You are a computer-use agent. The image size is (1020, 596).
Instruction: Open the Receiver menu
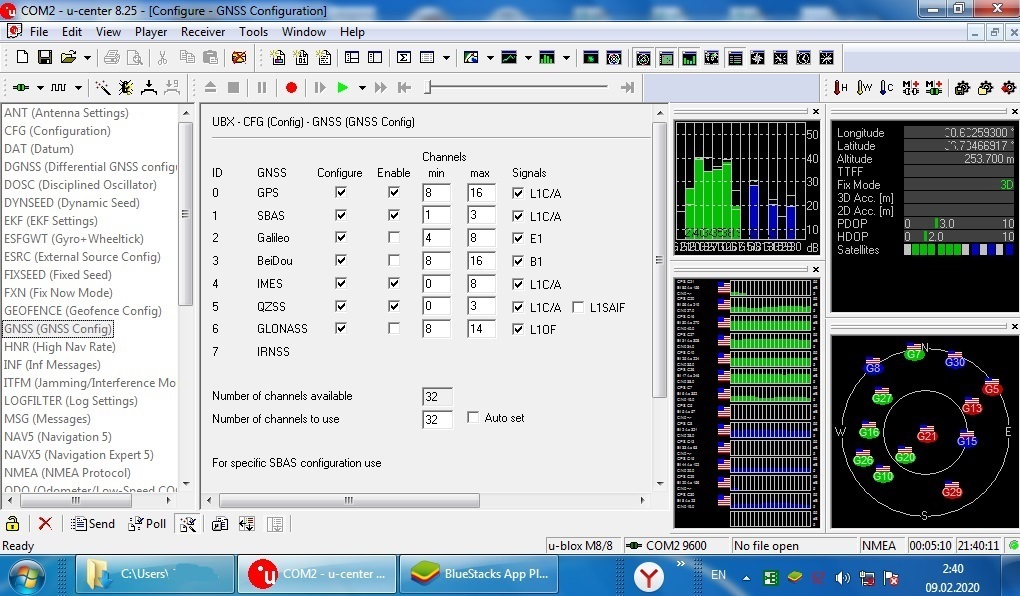pos(203,32)
